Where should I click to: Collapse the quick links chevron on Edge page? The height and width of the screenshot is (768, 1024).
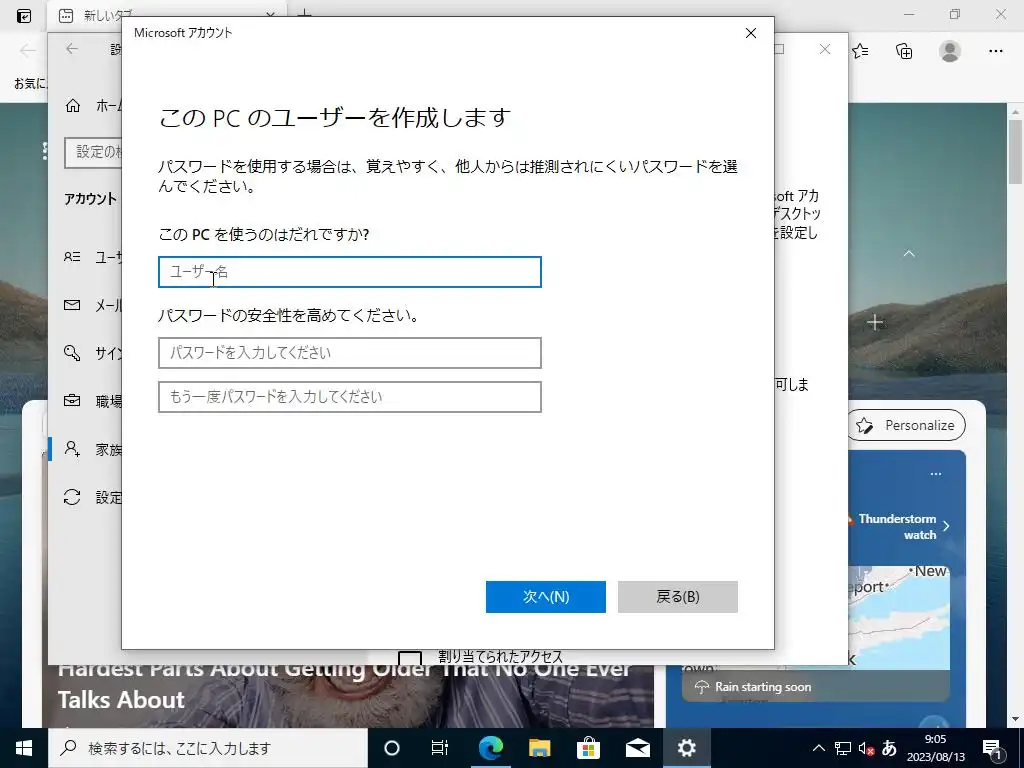[x=908, y=253]
